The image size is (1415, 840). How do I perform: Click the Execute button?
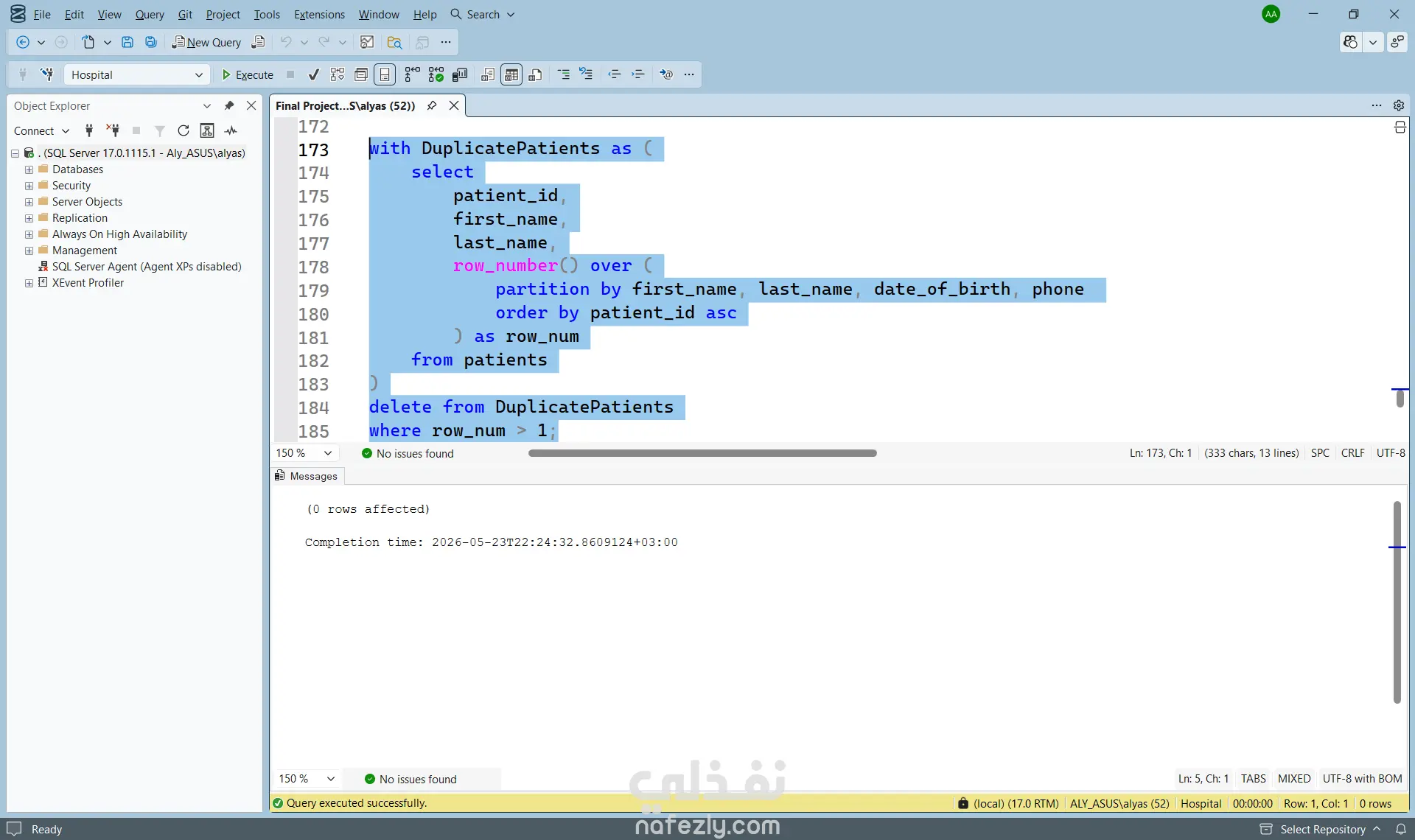pos(248,74)
